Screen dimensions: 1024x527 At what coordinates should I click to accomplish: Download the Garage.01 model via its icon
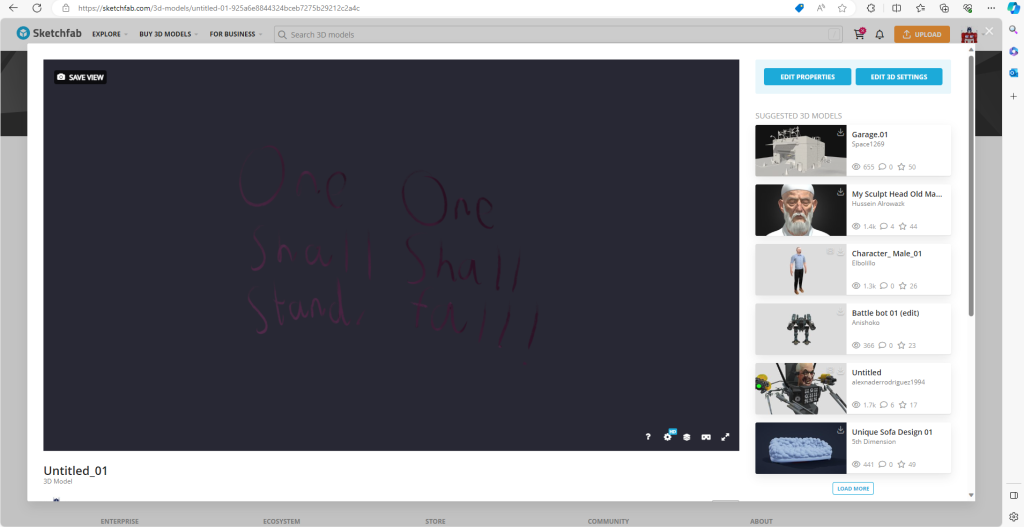[x=840, y=132]
